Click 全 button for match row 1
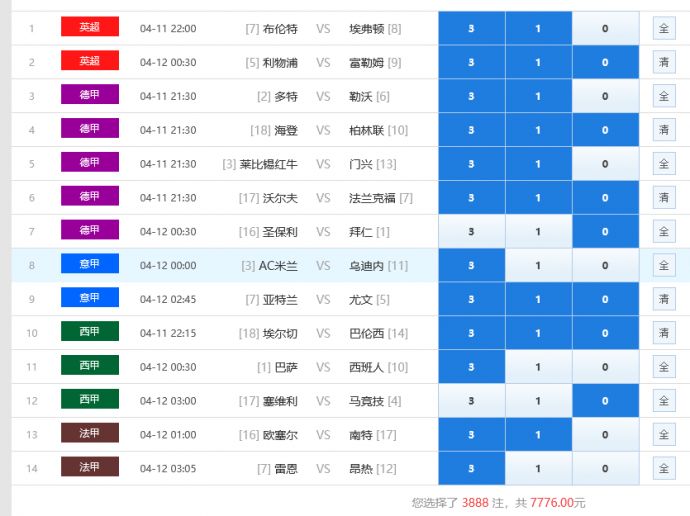Viewport: 690px width, 516px height. [x=664, y=28]
